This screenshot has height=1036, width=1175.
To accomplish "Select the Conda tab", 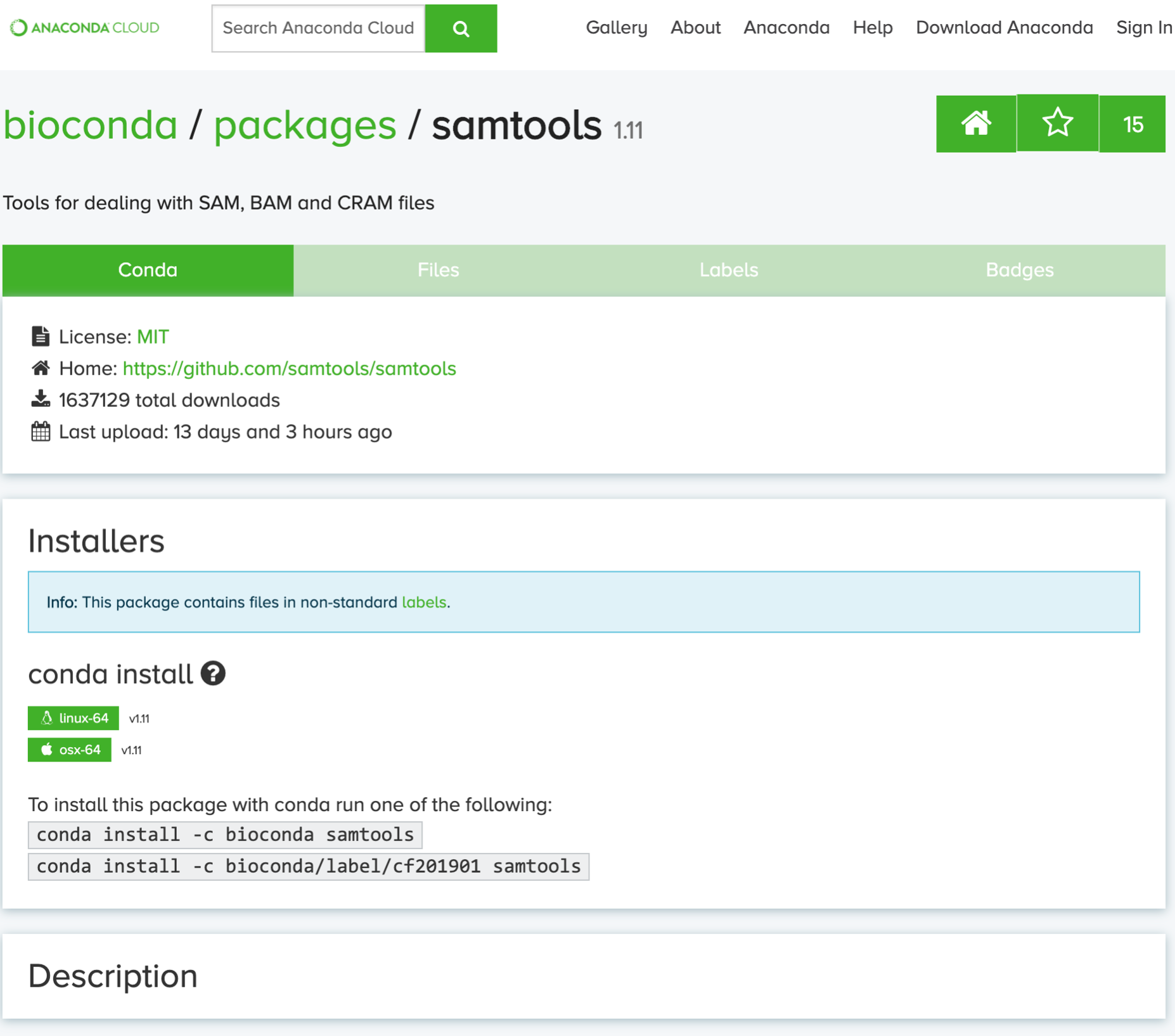I will pyautogui.click(x=148, y=270).
